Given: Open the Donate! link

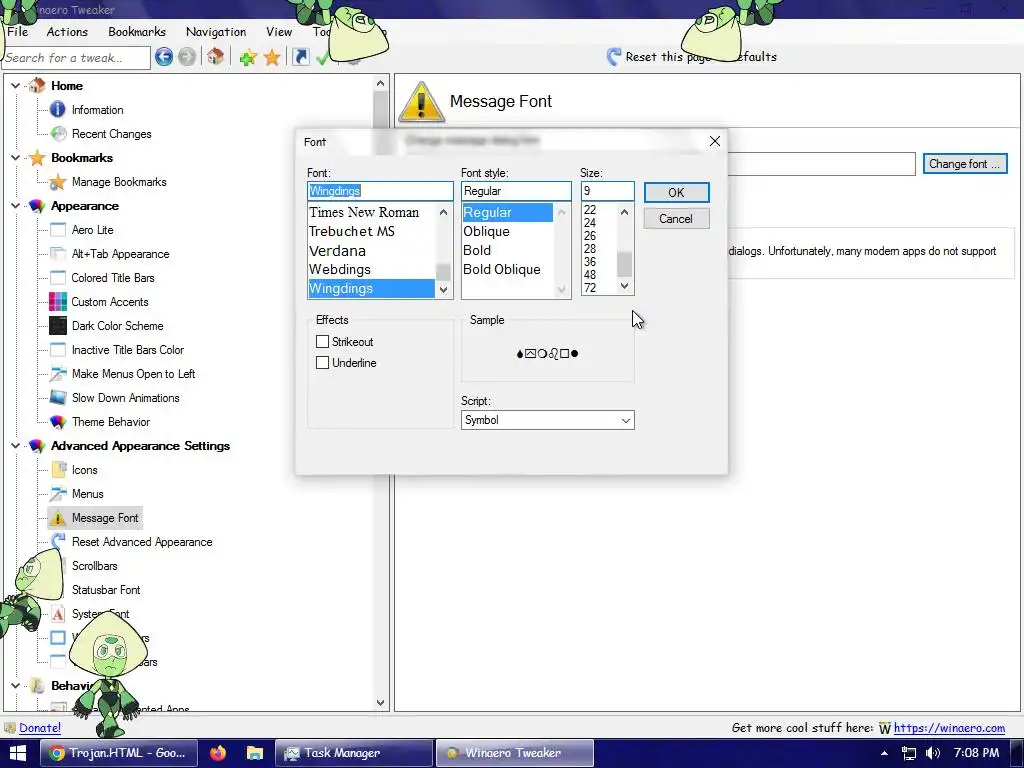Looking at the screenshot, I should pyautogui.click(x=40, y=728).
